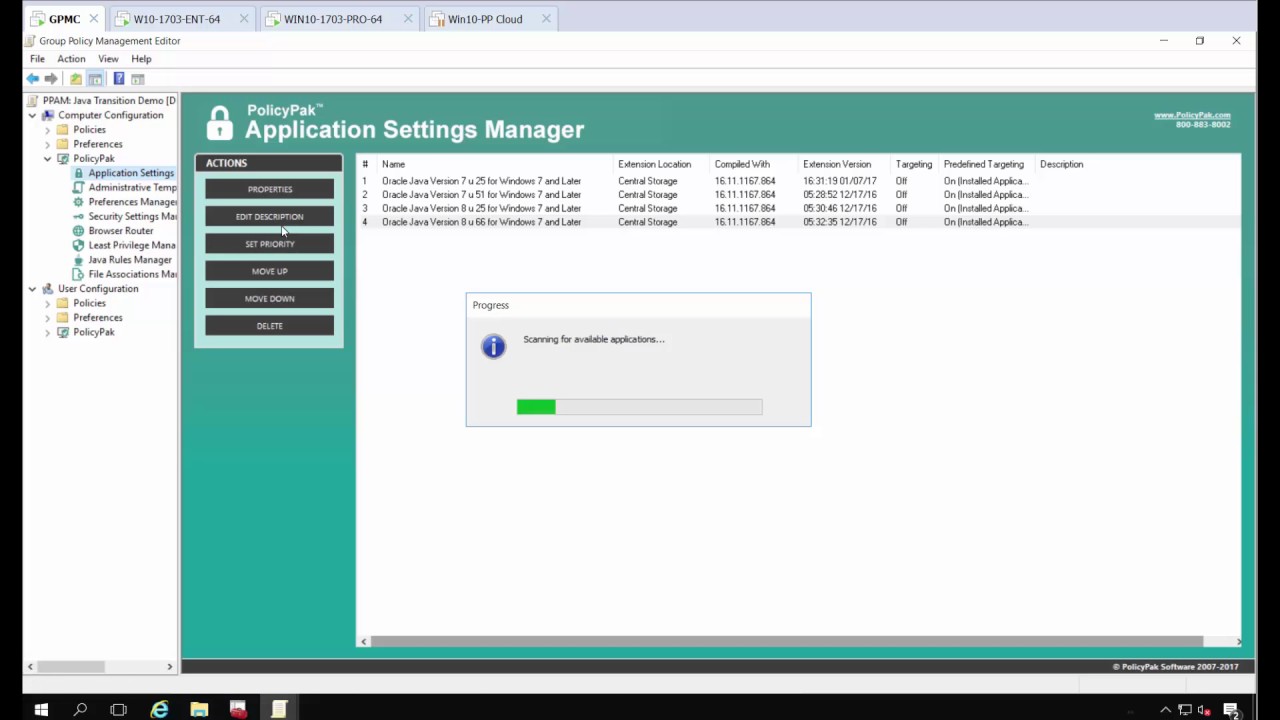1280x720 pixels.
Task: Click the Back arrow toolbar icon
Action: tap(33, 79)
